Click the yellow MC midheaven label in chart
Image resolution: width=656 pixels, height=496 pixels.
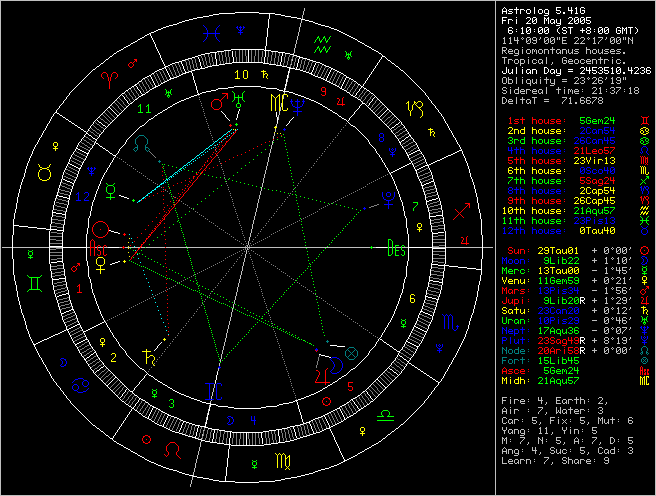(281, 101)
